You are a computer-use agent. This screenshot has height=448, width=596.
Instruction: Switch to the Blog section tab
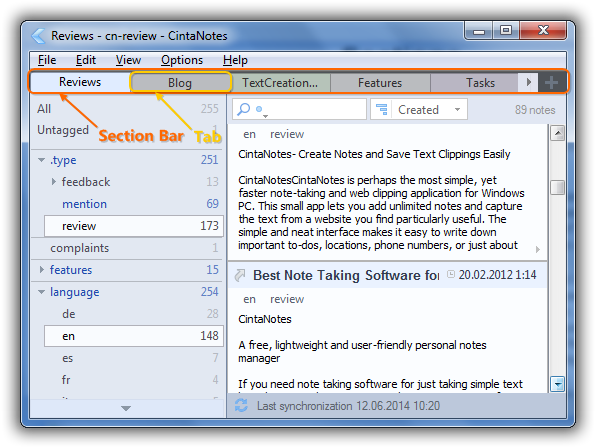click(180, 82)
